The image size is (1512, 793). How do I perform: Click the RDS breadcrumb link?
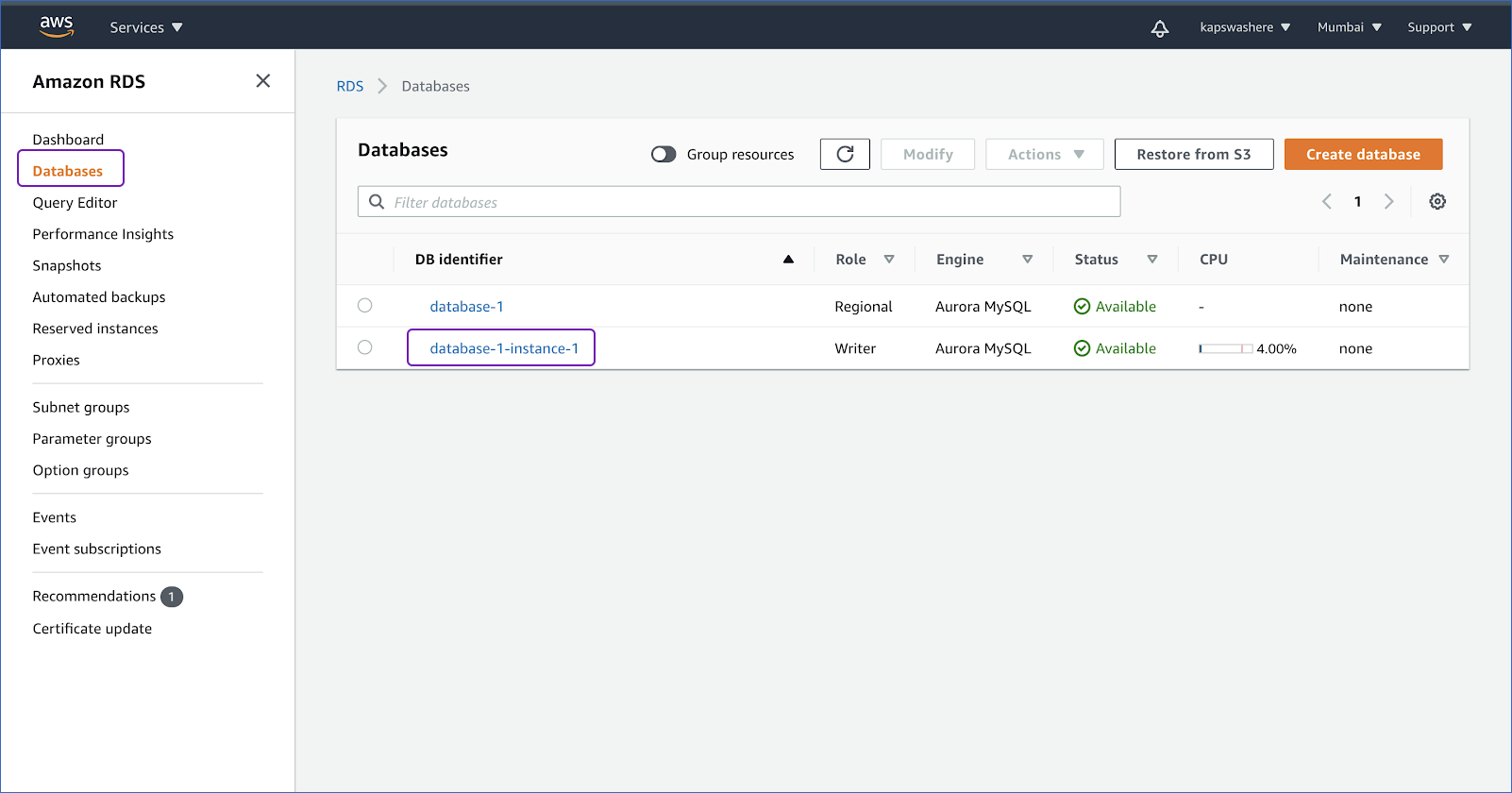pyautogui.click(x=350, y=86)
